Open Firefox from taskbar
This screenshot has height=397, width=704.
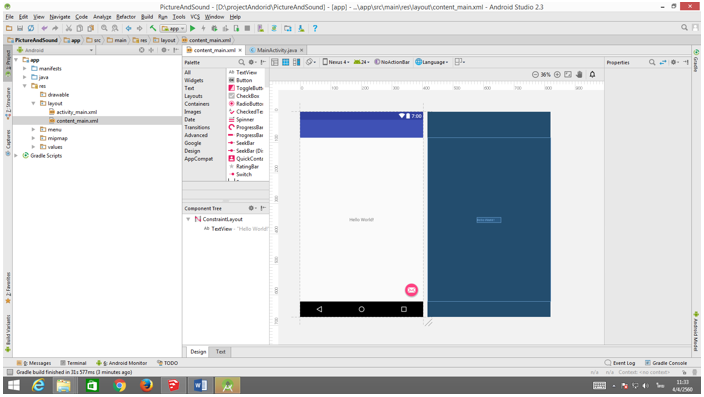coord(146,385)
